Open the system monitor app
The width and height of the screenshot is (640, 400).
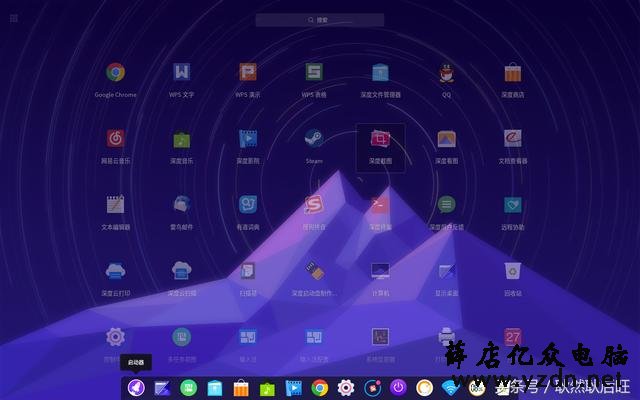[x=380, y=337]
